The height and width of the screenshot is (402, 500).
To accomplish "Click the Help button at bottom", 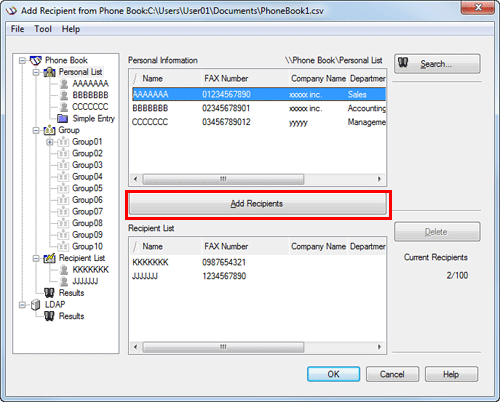I will (451, 374).
